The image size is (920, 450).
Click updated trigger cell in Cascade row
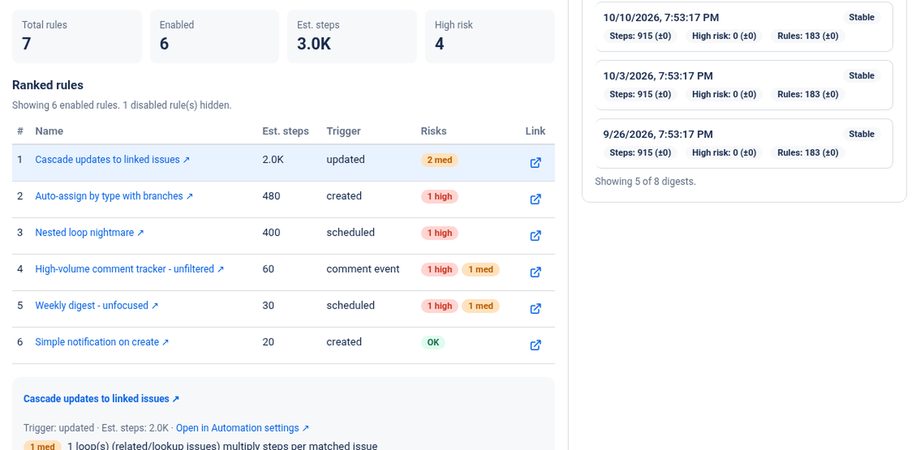tap(346, 160)
